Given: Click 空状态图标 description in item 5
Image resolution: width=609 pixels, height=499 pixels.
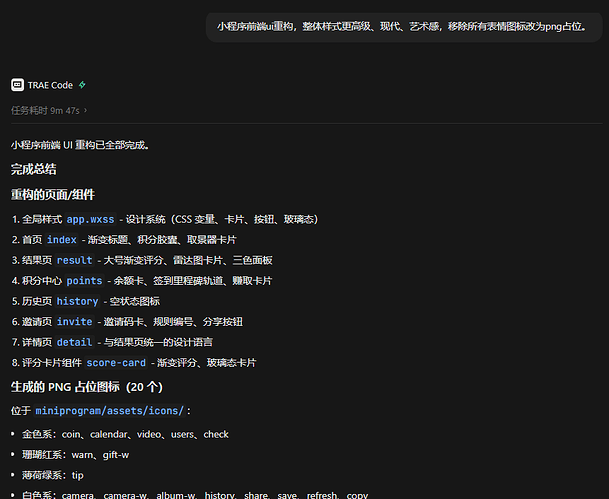Looking at the screenshot, I should 134,301.
